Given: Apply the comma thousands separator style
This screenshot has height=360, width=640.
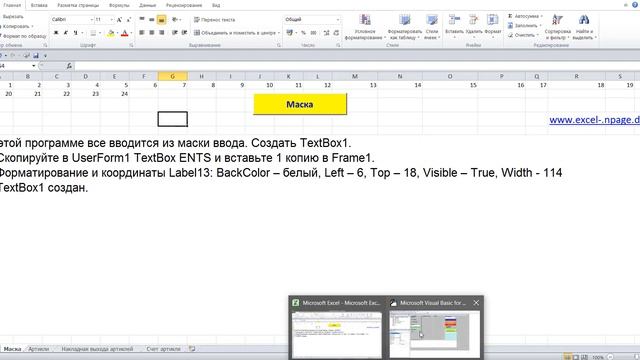Looking at the screenshot, I should 313,33.
